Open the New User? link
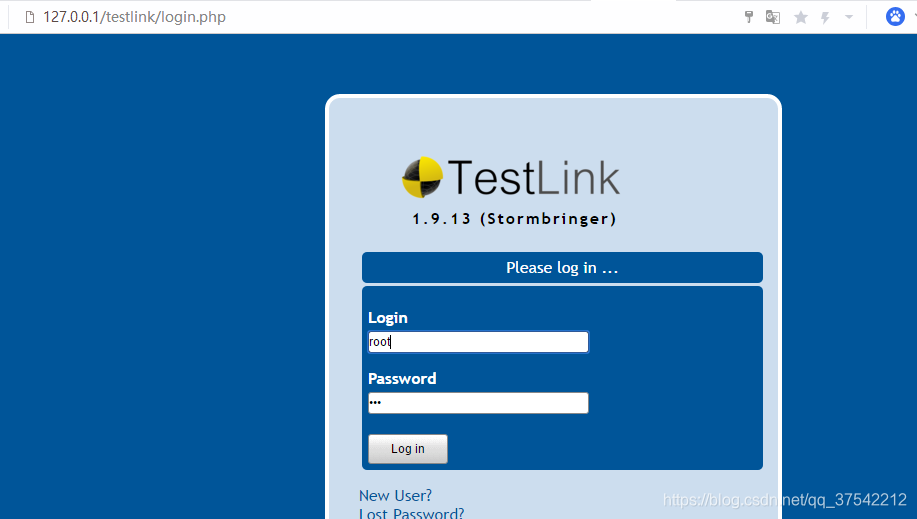Viewport: 917px width, 519px height. coord(395,496)
